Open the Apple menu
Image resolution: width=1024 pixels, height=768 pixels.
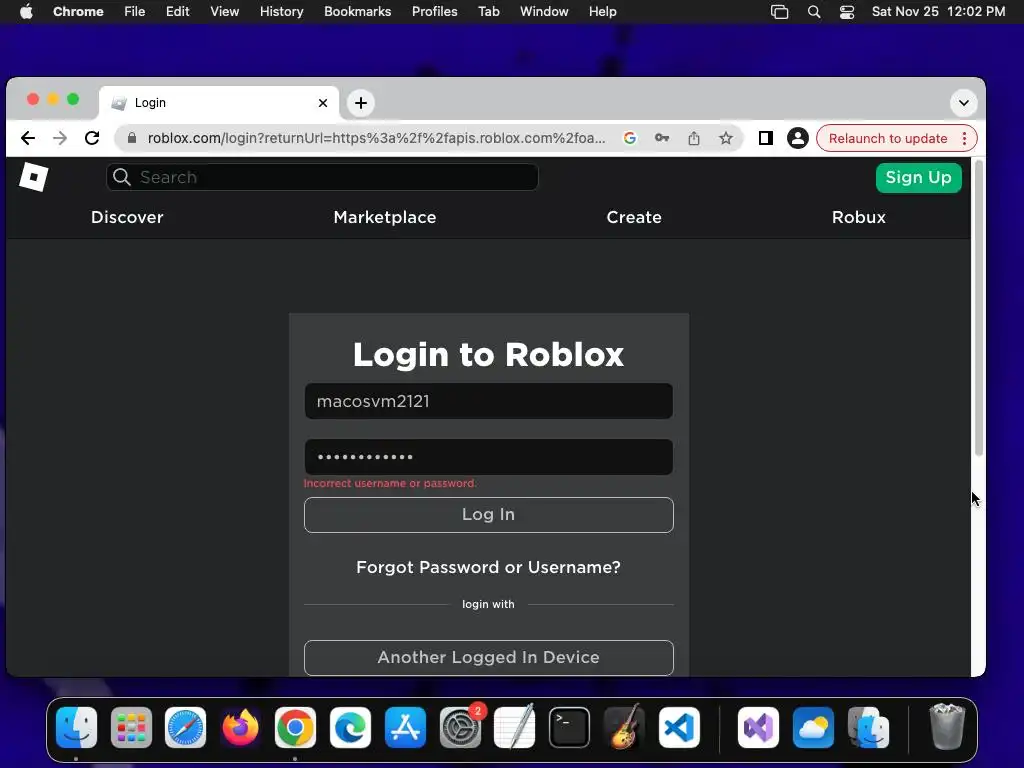pos(26,11)
